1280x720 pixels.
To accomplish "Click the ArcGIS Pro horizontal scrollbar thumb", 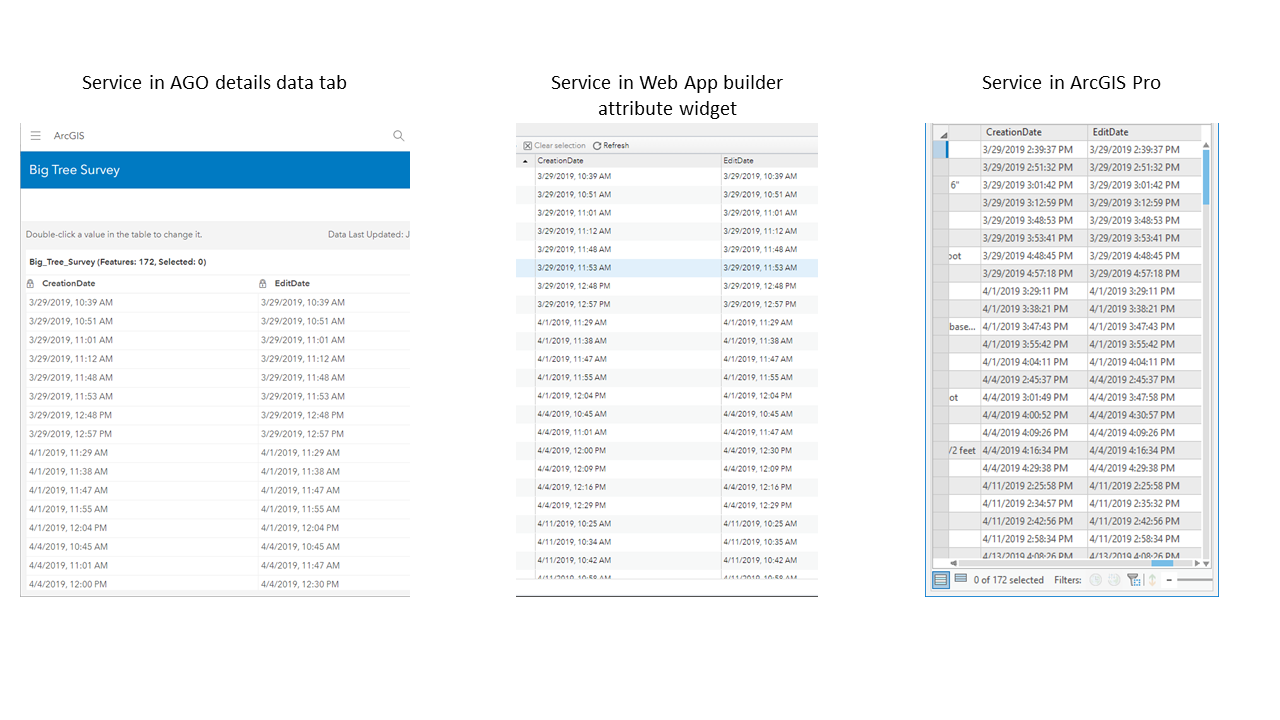I will pos(1162,563).
